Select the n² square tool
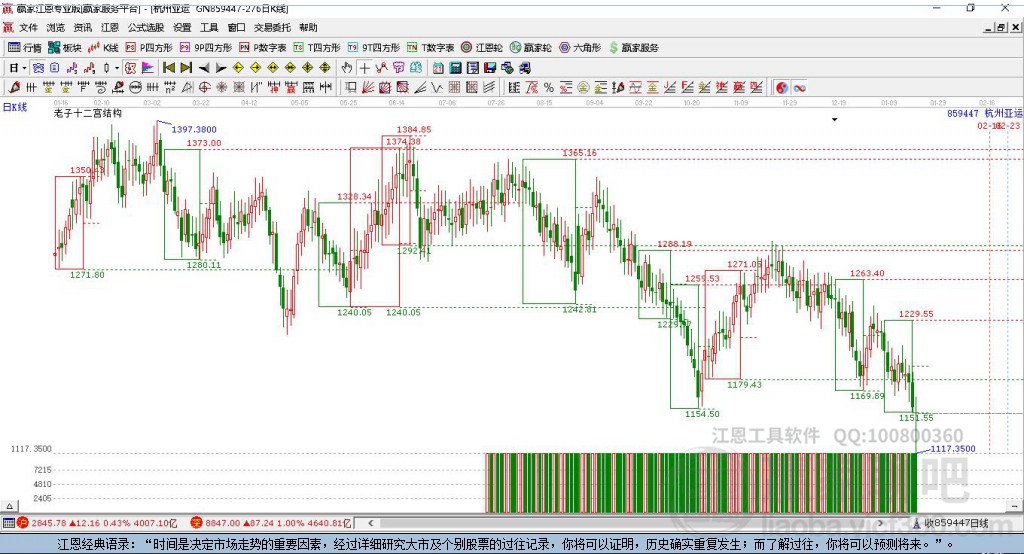This screenshot has width=1024, height=554. (170, 88)
